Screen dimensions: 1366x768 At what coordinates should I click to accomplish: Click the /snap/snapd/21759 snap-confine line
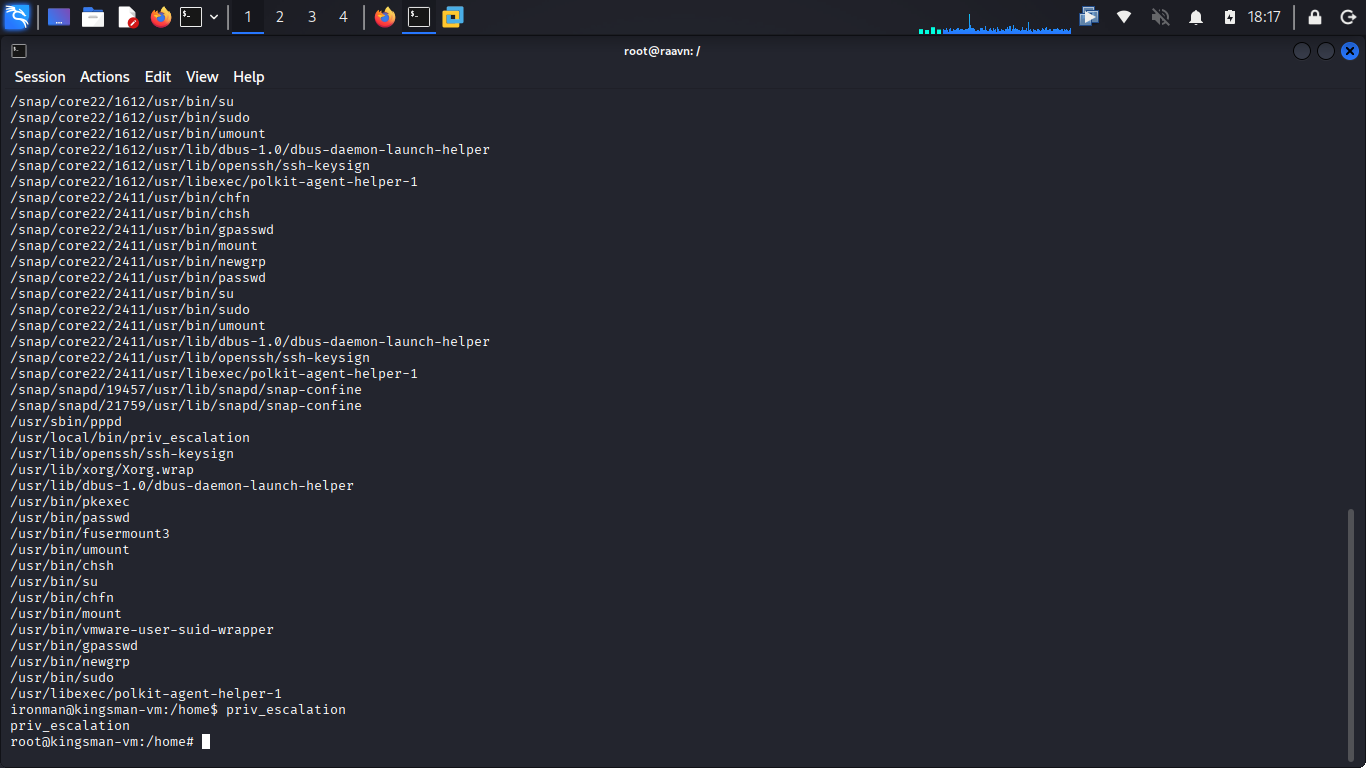tap(186, 406)
